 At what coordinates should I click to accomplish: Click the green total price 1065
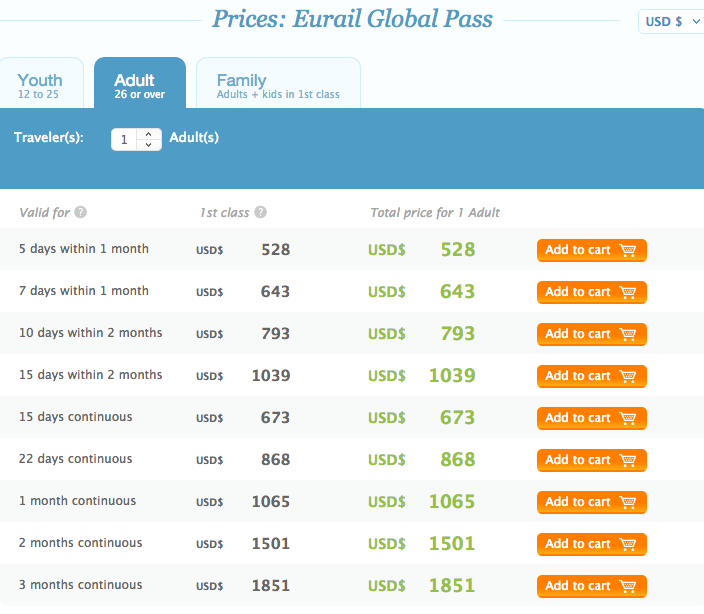click(x=452, y=501)
